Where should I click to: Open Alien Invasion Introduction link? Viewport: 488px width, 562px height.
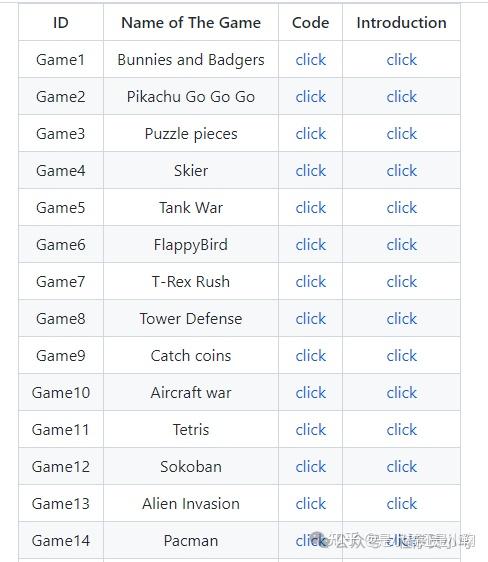coord(401,504)
